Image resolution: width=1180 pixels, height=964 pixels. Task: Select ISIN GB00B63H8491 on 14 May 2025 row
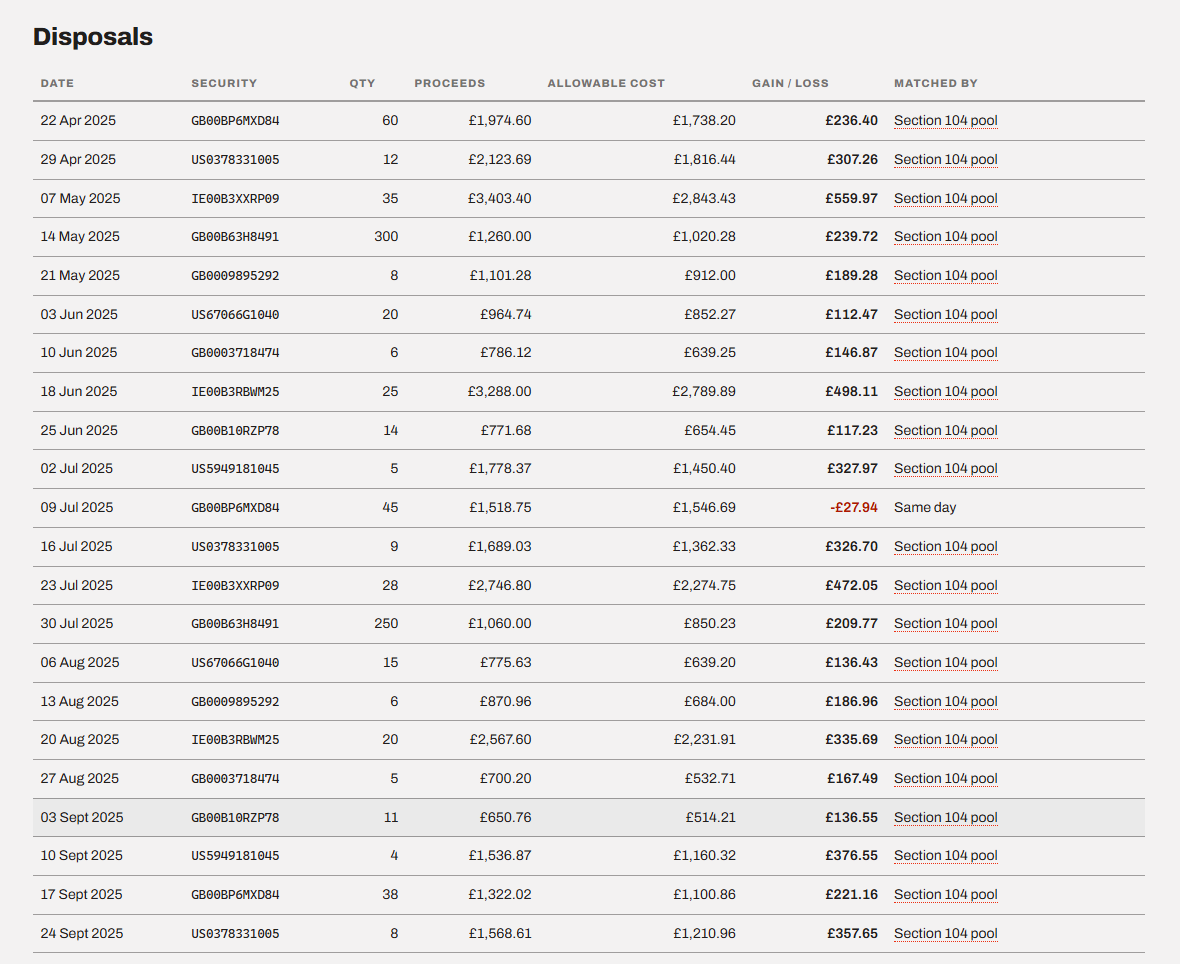pyautogui.click(x=235, y=236)
